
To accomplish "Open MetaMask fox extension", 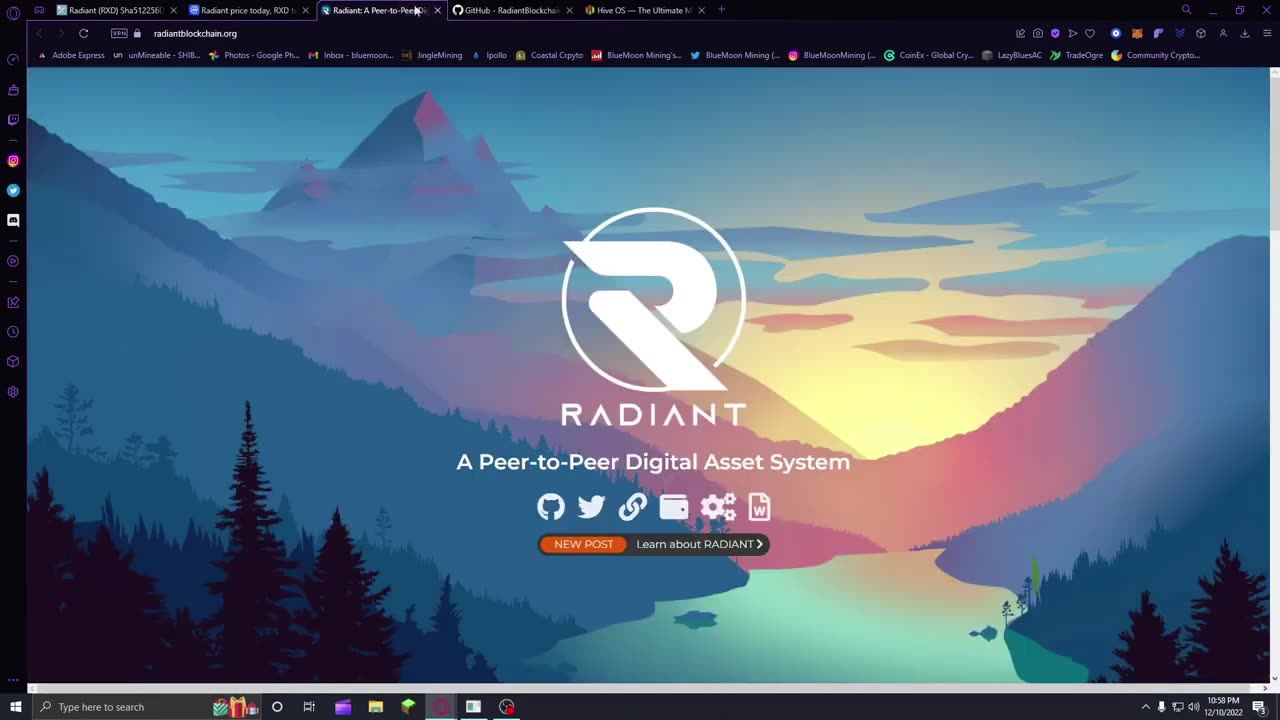I will click(1137, 33).
